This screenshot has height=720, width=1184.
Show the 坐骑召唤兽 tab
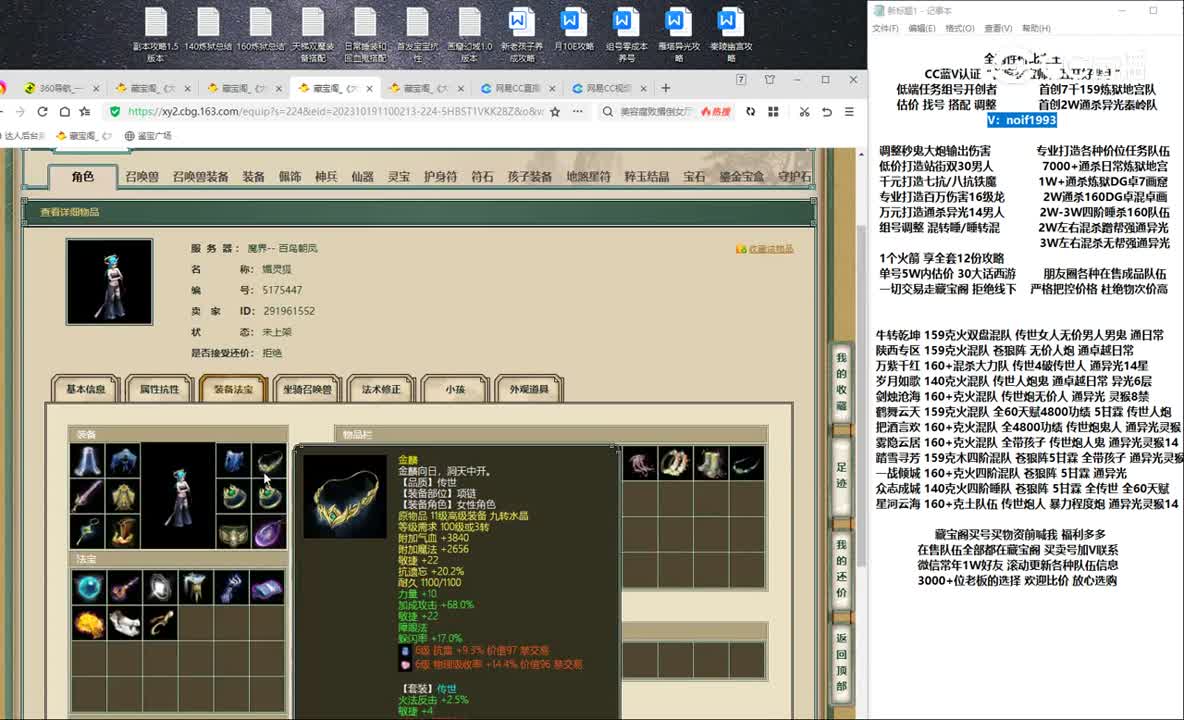tap(307, 389)
